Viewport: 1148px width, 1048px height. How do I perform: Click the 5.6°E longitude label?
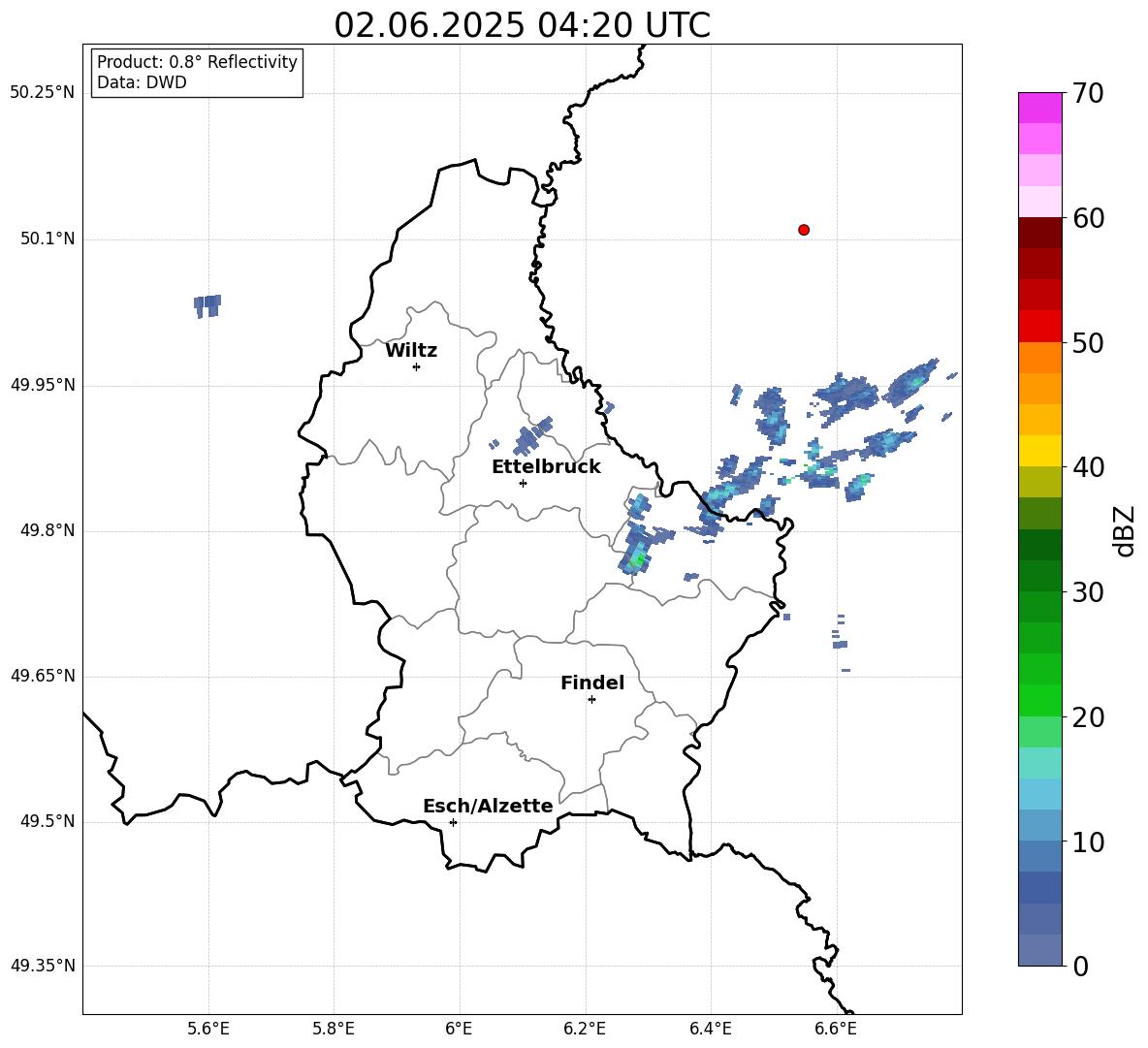(208, 1029)
